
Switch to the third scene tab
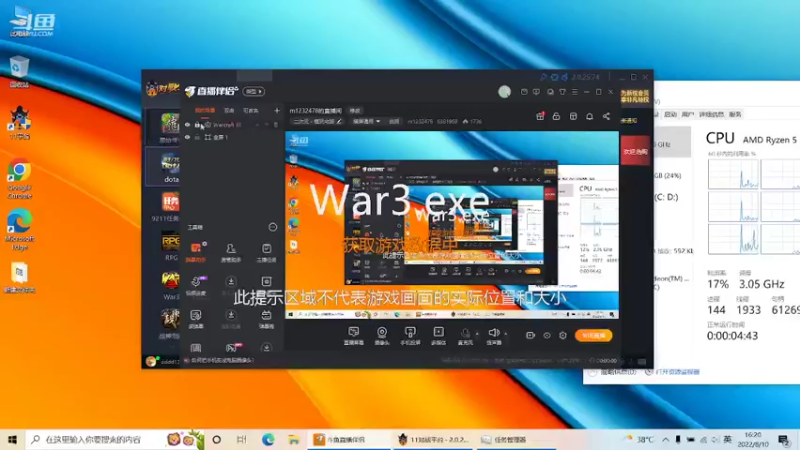251,110
